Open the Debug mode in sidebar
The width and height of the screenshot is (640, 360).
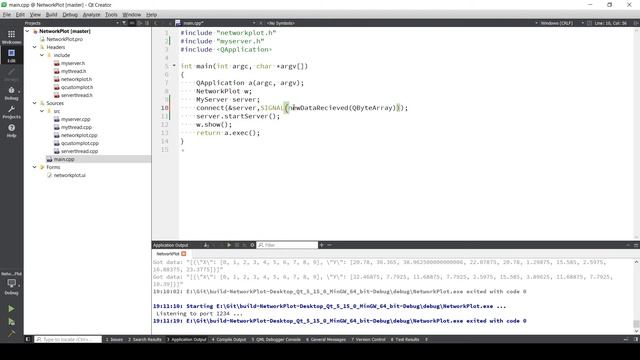tap(11, 93)
